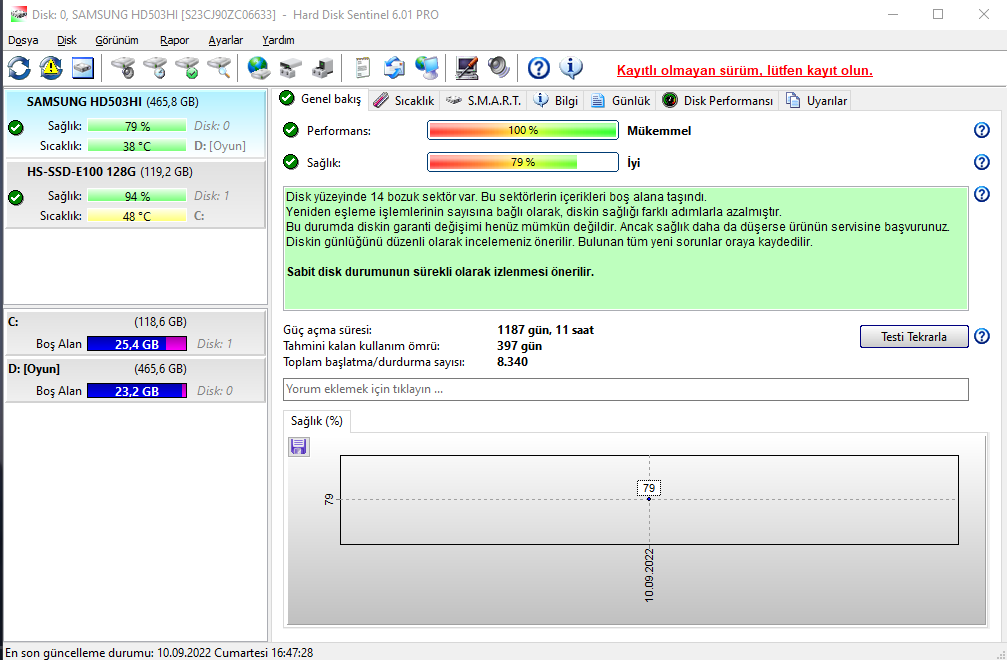
Task: Click the globe and monitor toolbar icon
Action: coord(426,67)
